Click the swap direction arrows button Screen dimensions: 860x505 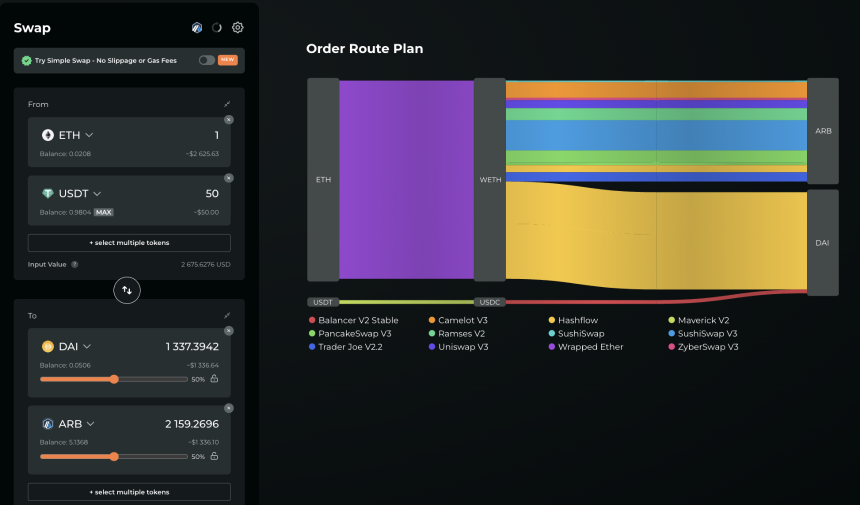pos(127,290)
